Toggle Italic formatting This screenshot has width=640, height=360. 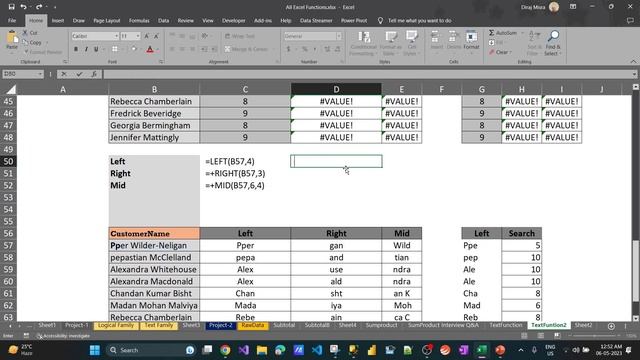[x=86, y=49]
